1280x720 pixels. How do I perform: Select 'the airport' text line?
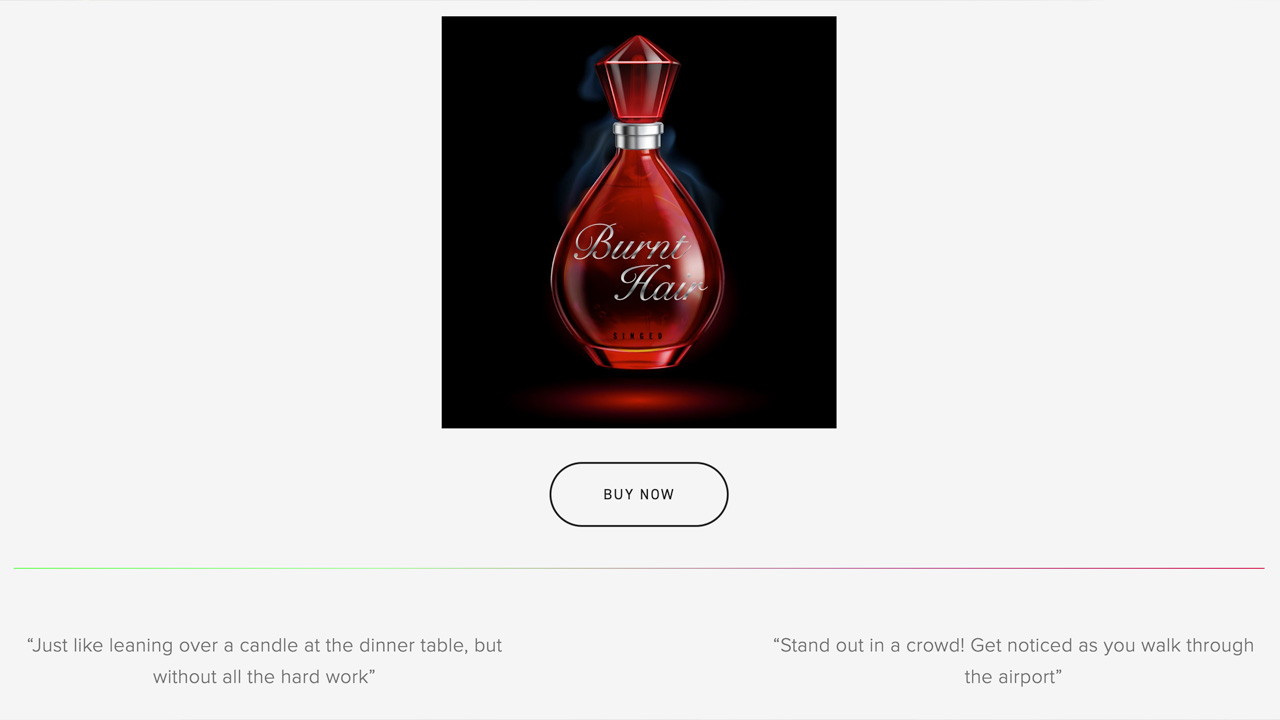point(1013,677)
